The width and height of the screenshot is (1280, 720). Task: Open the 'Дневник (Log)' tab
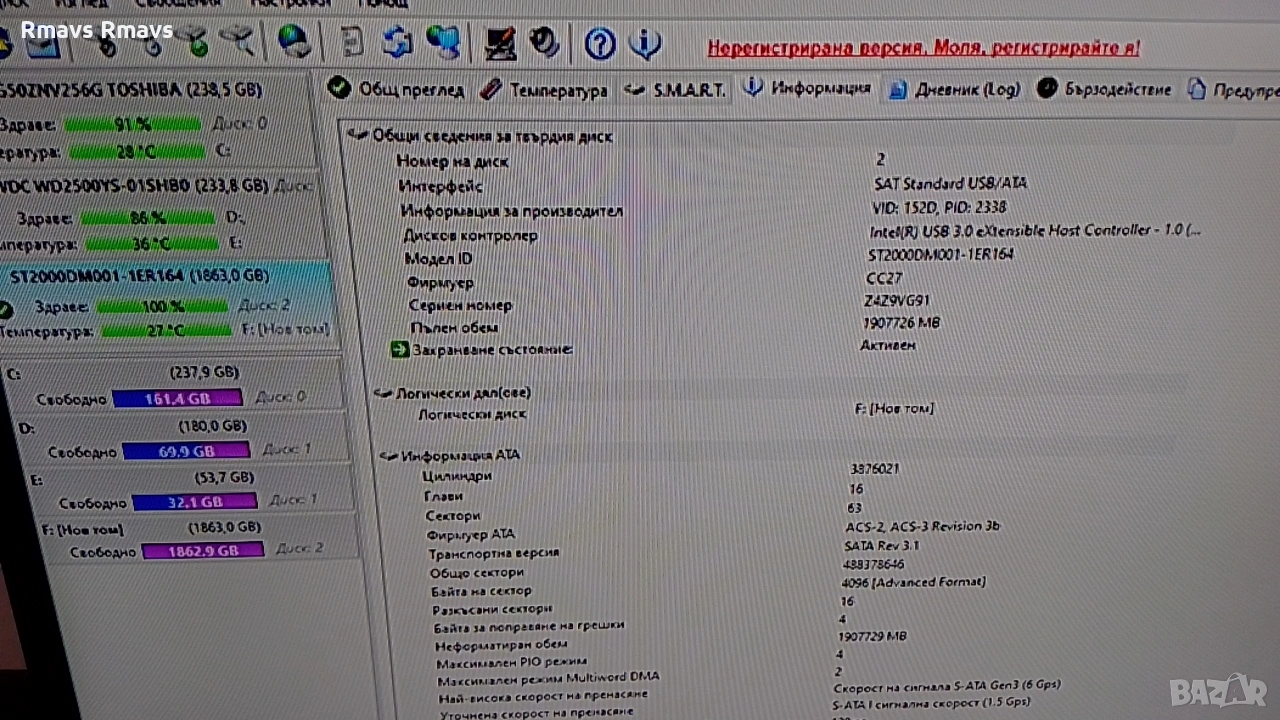click(955, 90)
